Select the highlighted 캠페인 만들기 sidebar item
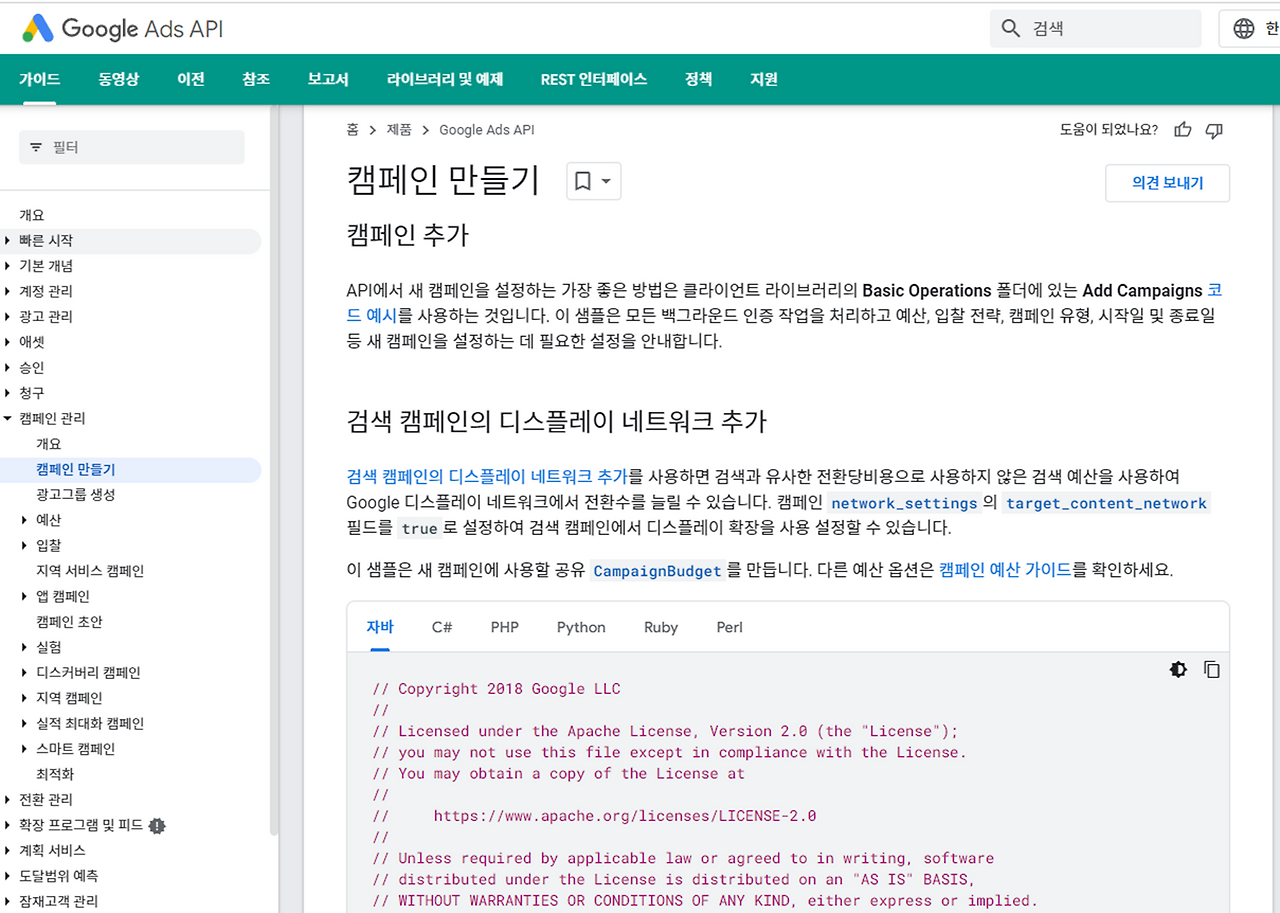Image resolution: width=1280 pixels, height=913 pixels. [76, 469]
